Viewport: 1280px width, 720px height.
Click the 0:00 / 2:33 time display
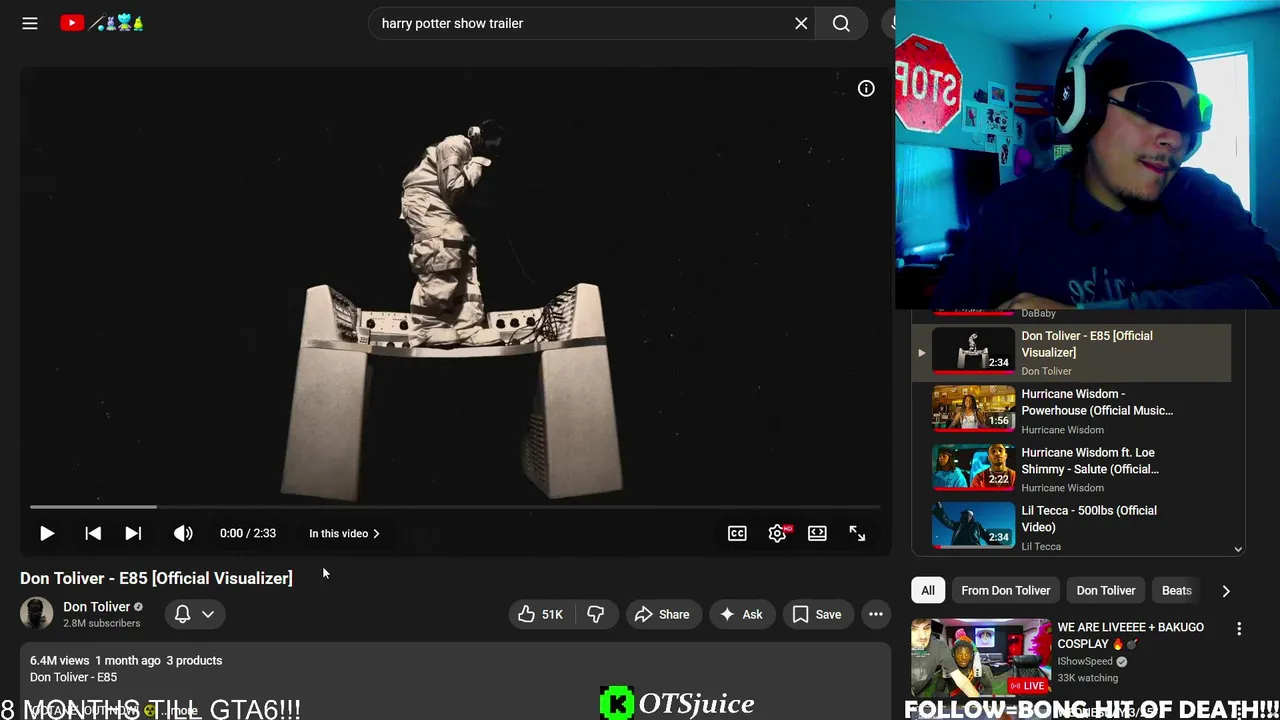pos(248,533)
